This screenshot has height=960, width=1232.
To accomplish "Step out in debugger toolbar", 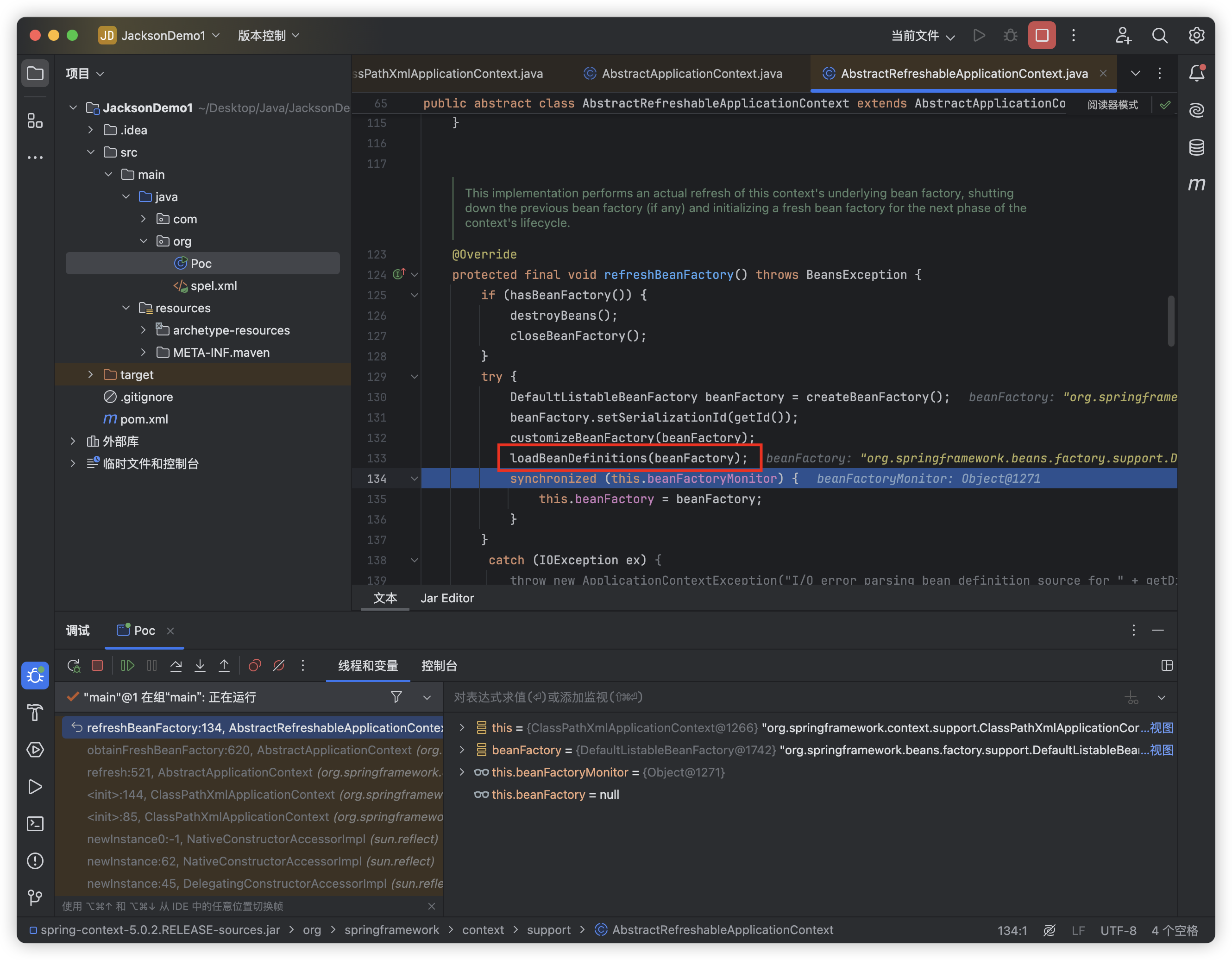I will pyautogui.click(x=224, y=665).
